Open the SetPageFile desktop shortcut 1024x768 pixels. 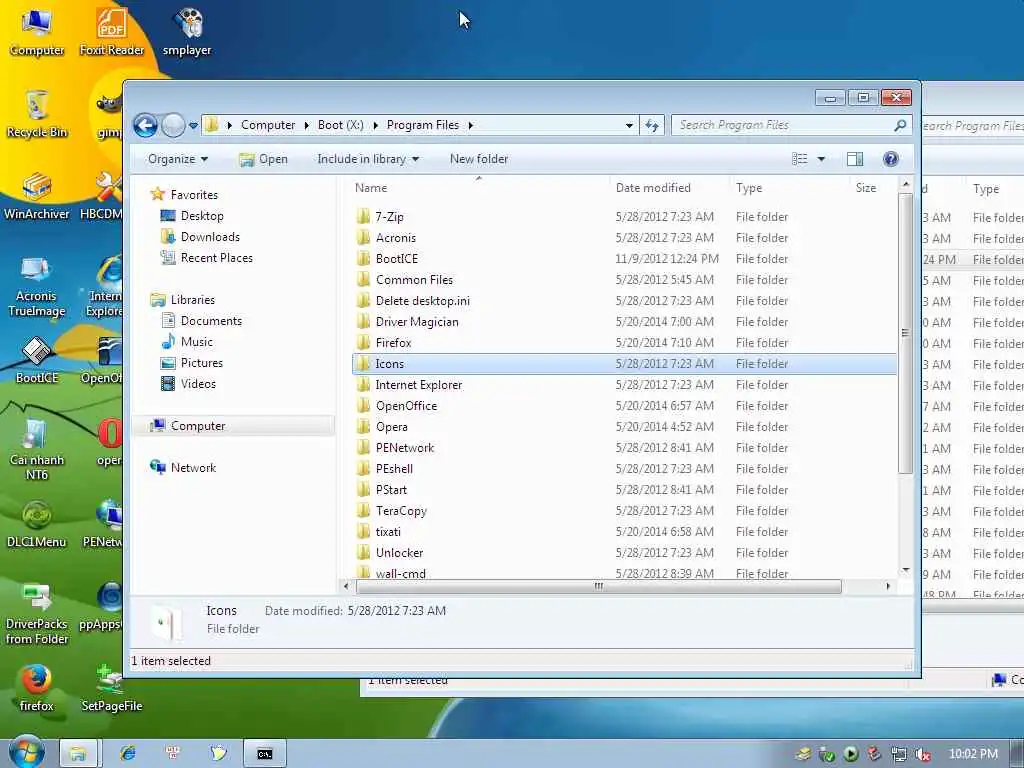pos(112,688)
